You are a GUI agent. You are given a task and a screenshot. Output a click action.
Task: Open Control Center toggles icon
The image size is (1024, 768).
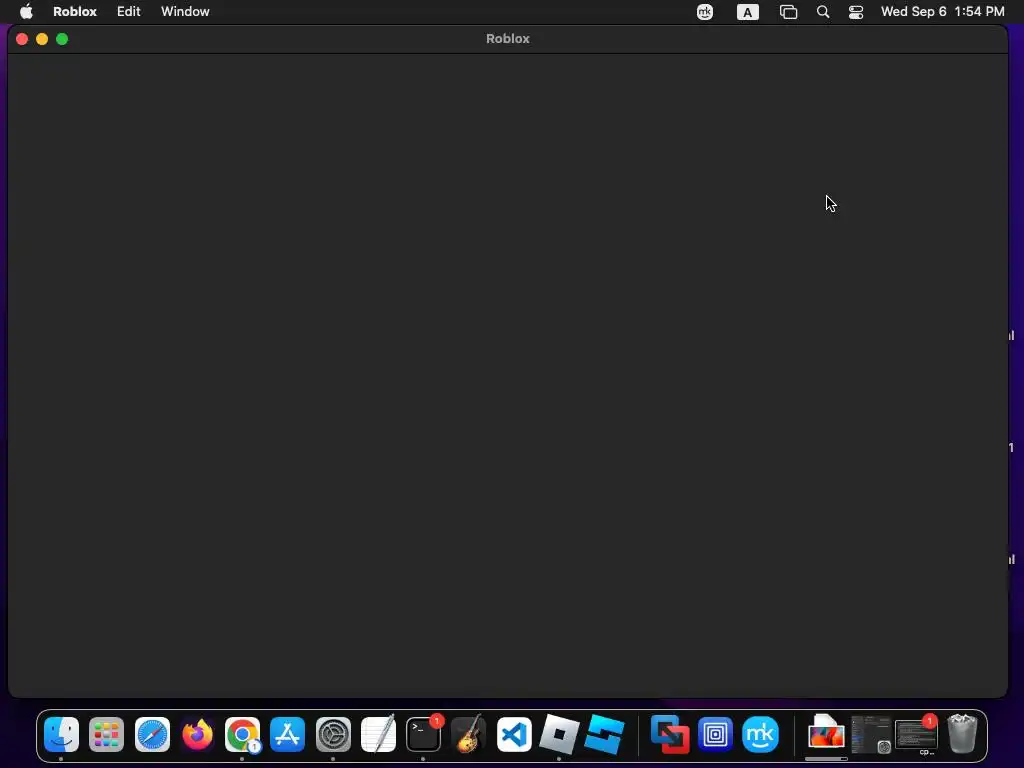pos(856,12)
